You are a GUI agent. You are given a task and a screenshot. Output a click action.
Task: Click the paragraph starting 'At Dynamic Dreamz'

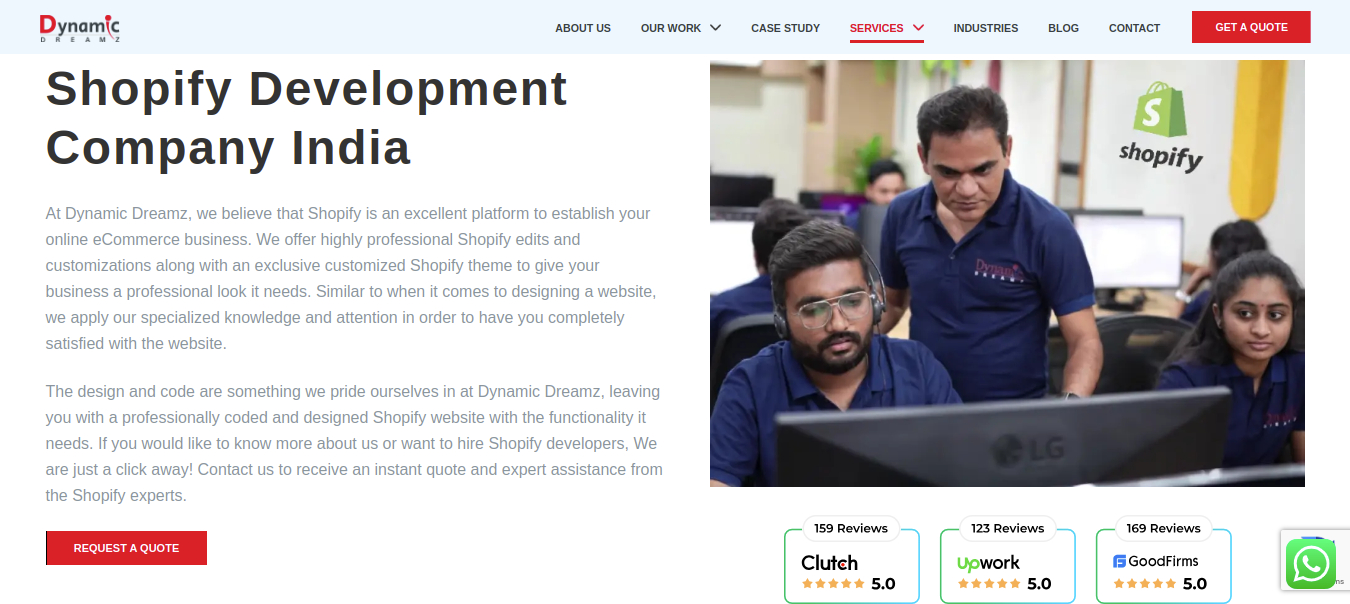click(x=352, y=278)
